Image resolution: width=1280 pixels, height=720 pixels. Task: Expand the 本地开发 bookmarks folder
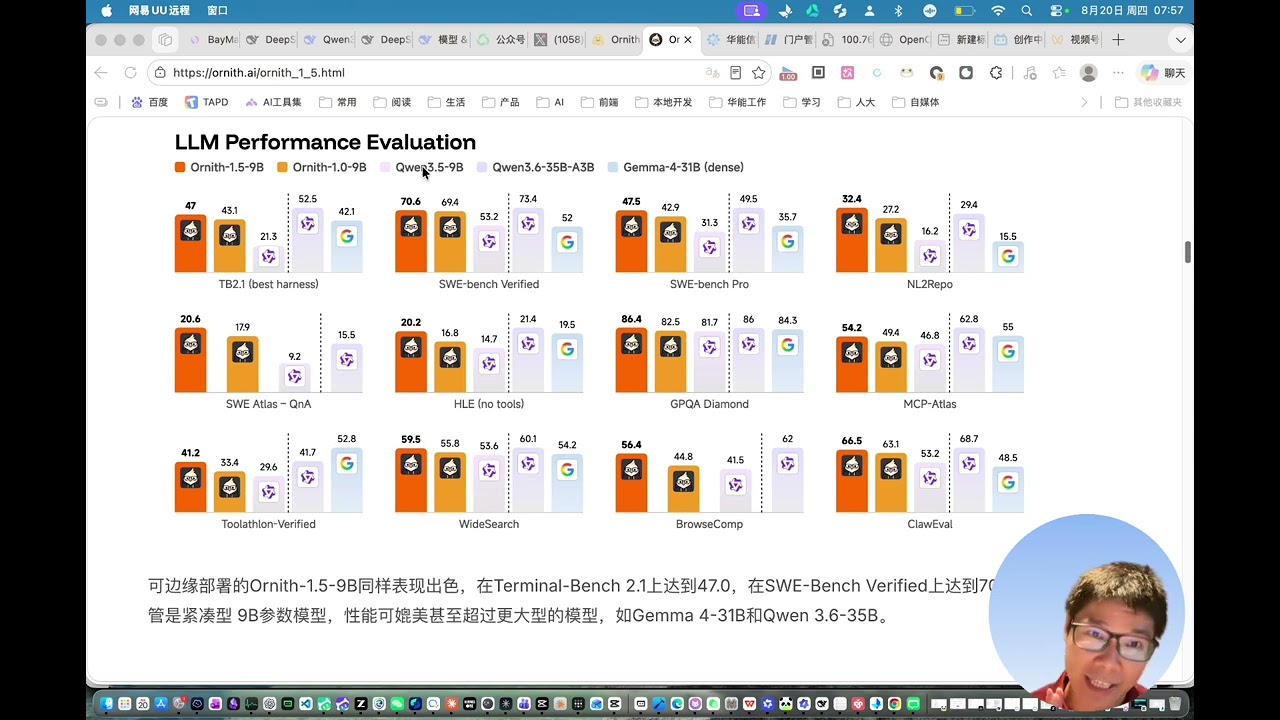[664, 102]
